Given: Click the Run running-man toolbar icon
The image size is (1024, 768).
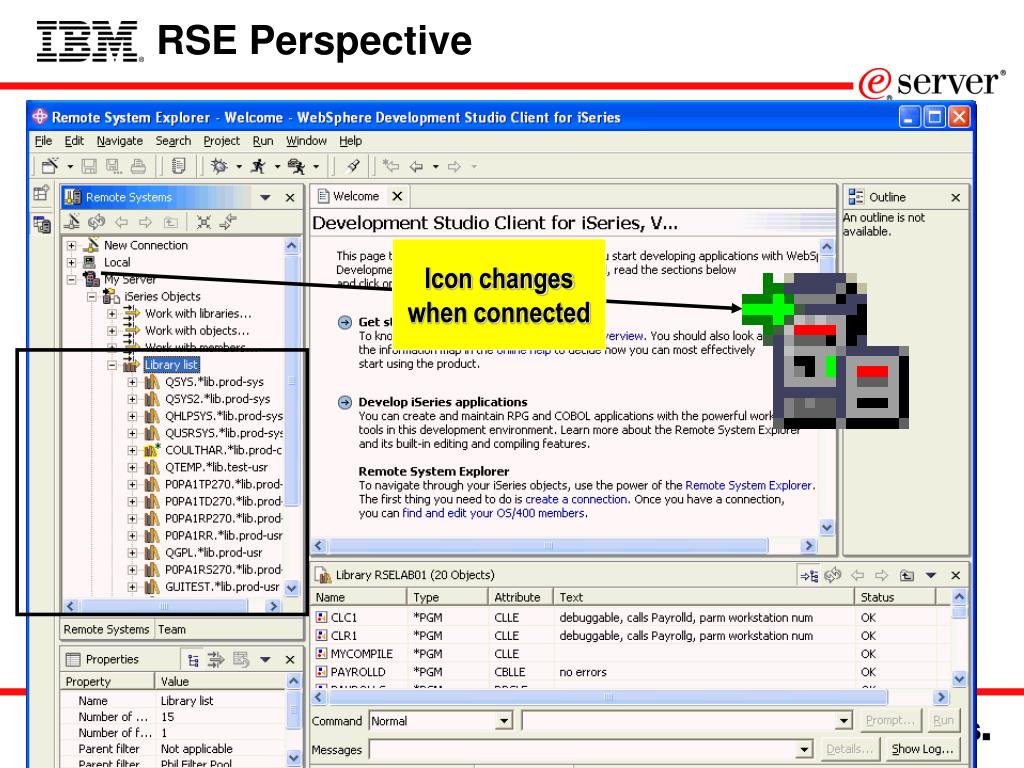Looking at the screenshot, I should pyautogui.click(x=259, y=167).
